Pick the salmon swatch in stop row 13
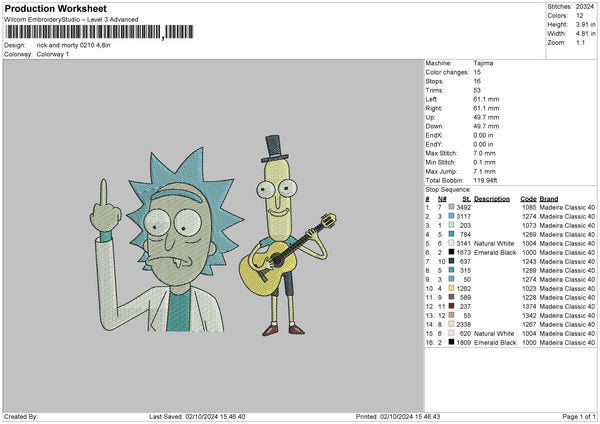The width and height of the screenshot is (600, 424). click(451, 315)
